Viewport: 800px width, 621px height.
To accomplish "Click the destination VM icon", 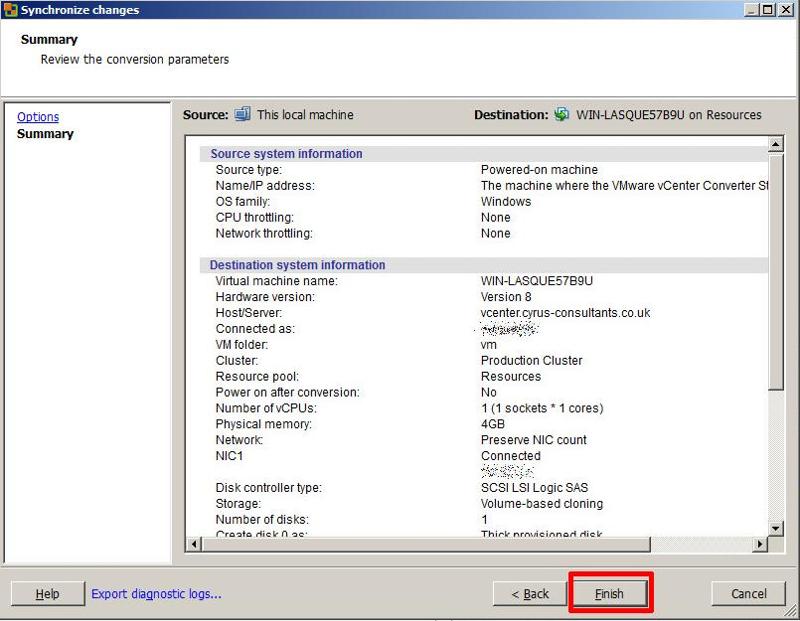I will click(561, 114).
